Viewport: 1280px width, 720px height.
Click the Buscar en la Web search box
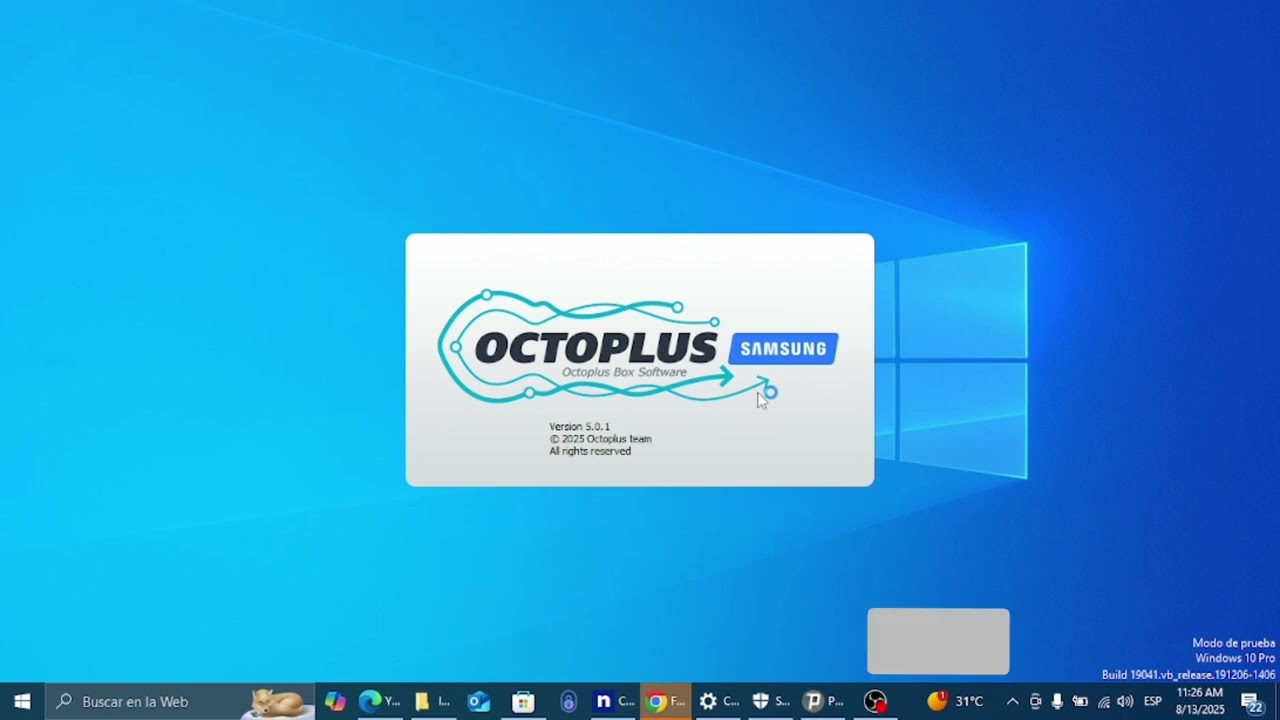180,701
